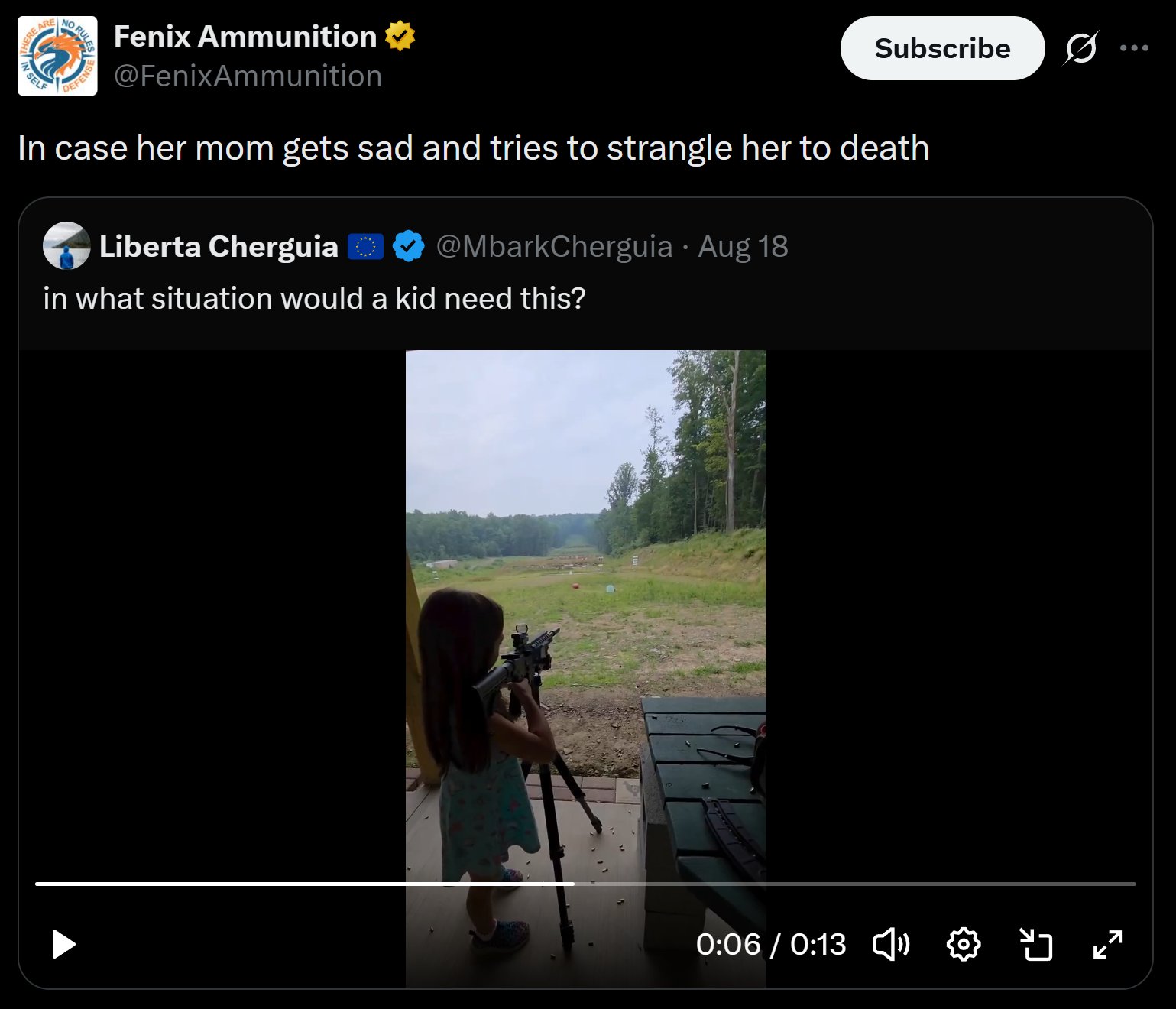Open the Grok slash icon
Viewport: 1176px width, 1009px height.
click(1080, 48)
